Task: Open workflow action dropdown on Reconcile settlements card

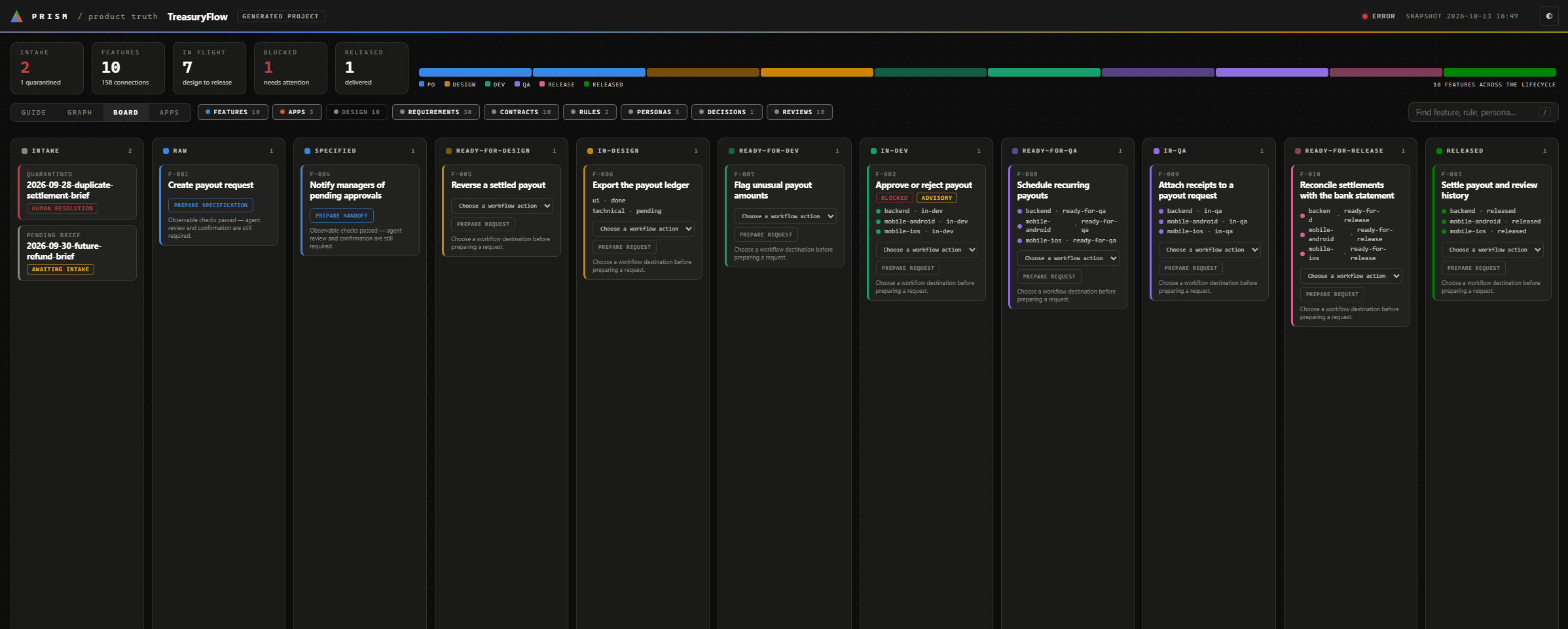Action: click(x=1351, y=276)
